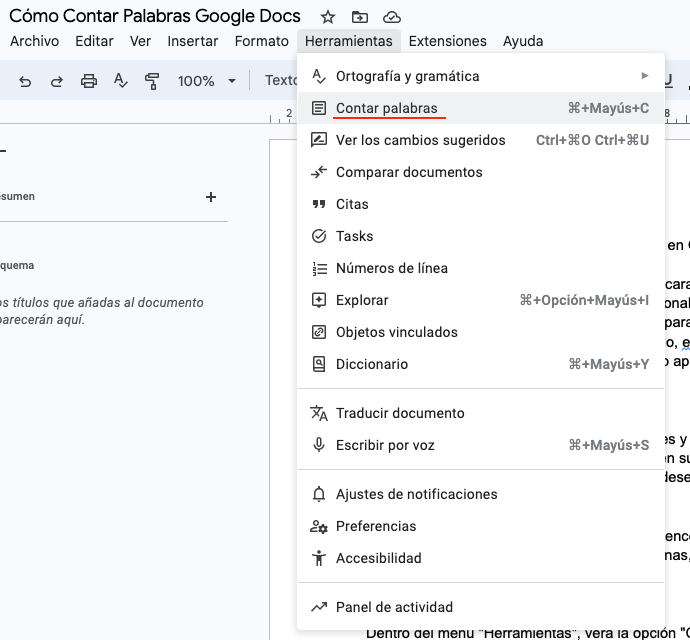
Task: Click the voice typing microphone icon
Action: point(319,445)
